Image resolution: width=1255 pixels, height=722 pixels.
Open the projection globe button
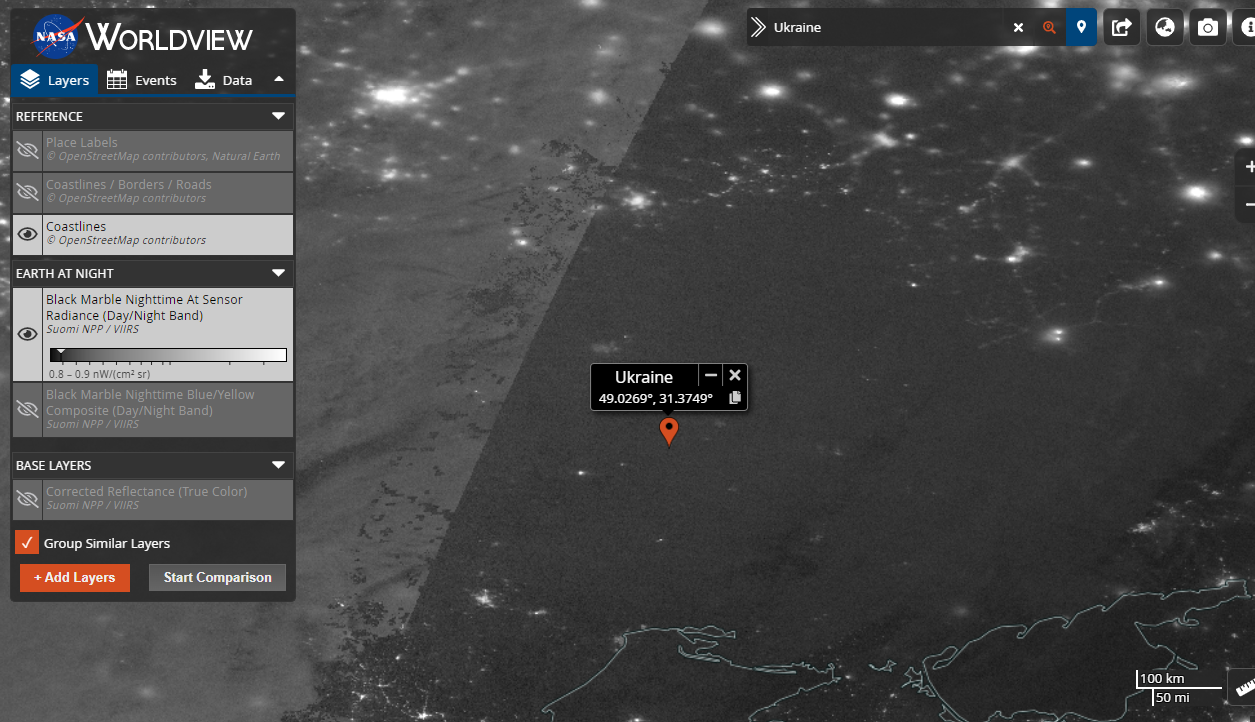(1165, 27)
